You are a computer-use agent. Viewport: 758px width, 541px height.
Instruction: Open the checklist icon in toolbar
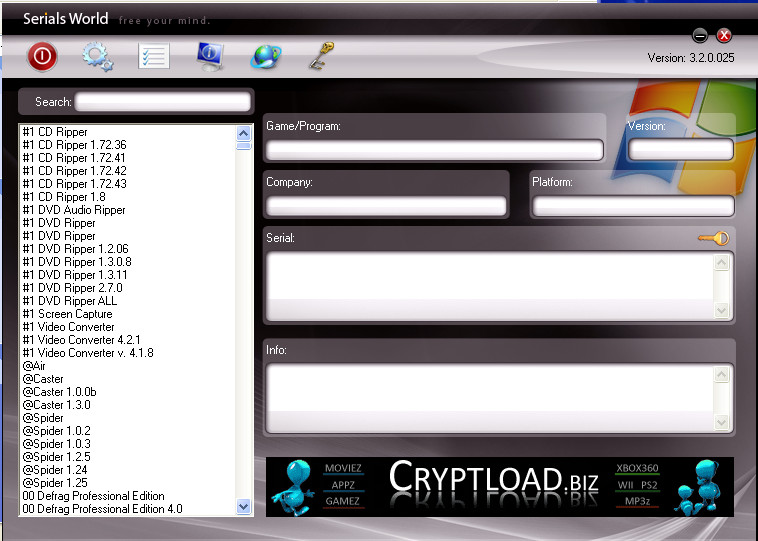(x=154, y=56)
